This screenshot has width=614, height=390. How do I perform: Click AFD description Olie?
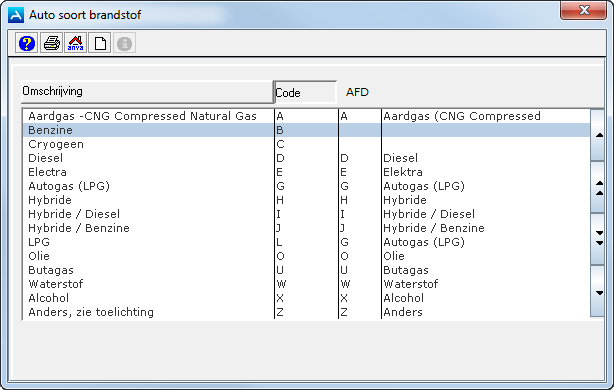pos(394,256)
